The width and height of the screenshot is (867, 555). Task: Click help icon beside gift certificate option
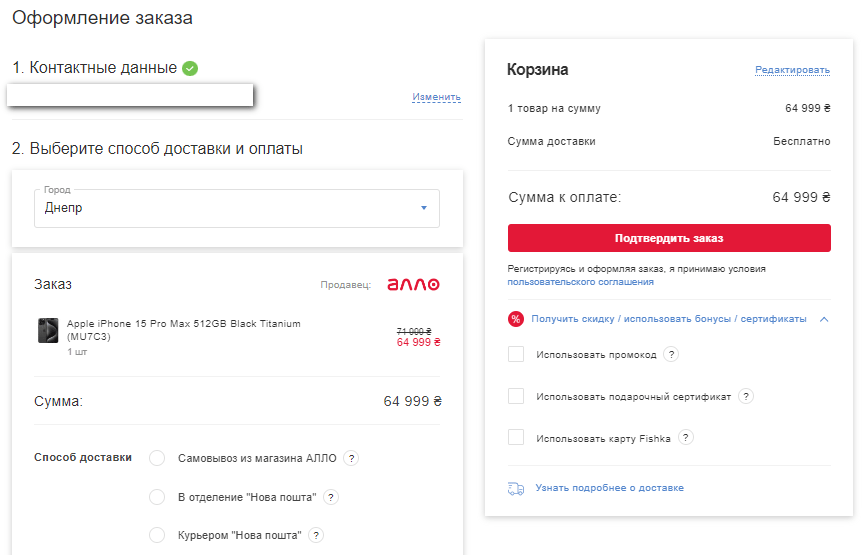745,396
